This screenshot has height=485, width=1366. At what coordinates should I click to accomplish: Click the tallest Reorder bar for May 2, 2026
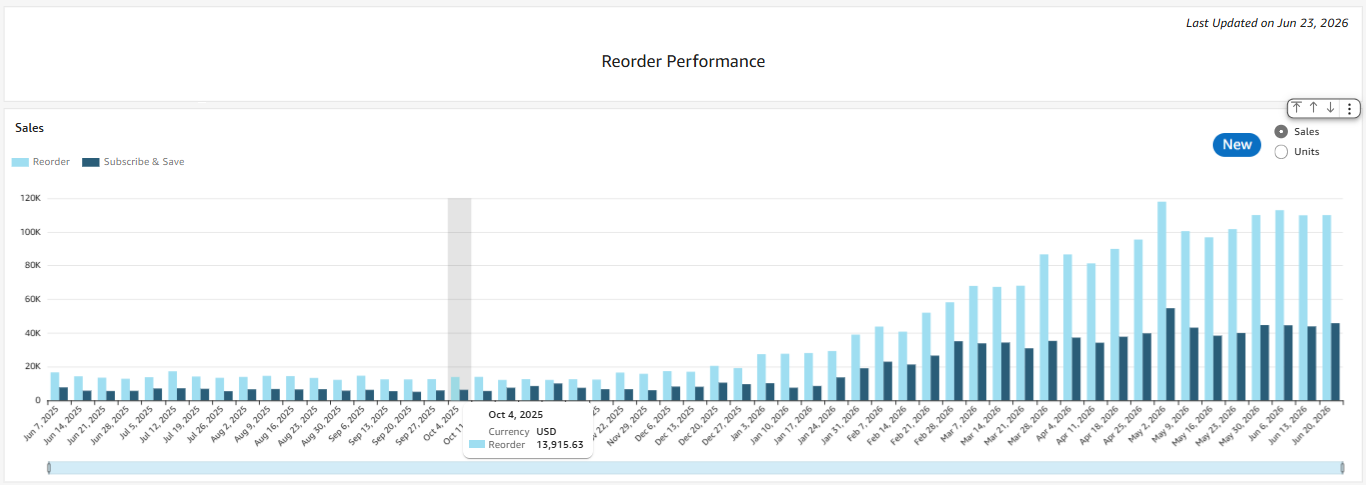[1162, 301]
